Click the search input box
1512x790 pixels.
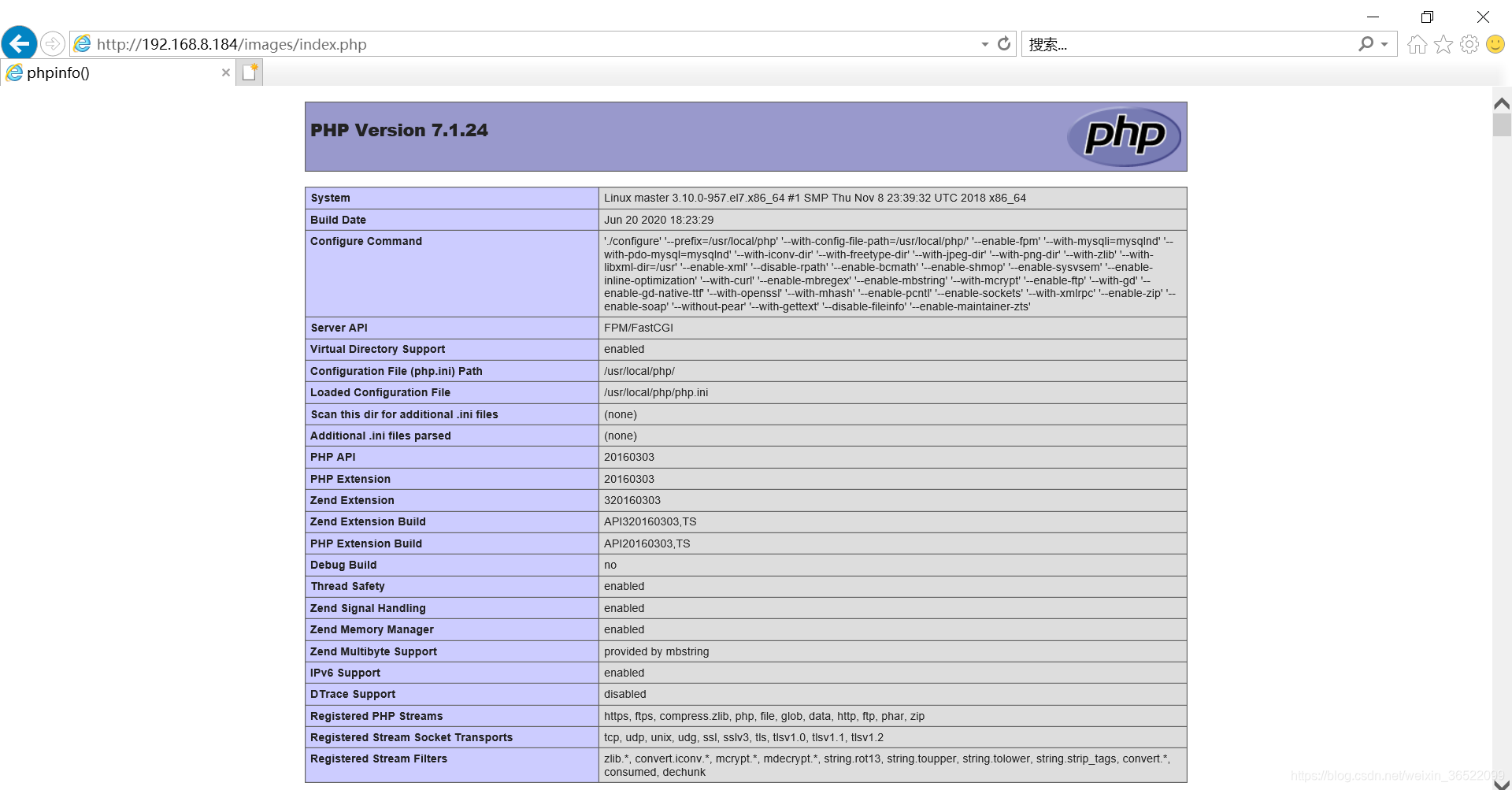[1189, 44]
